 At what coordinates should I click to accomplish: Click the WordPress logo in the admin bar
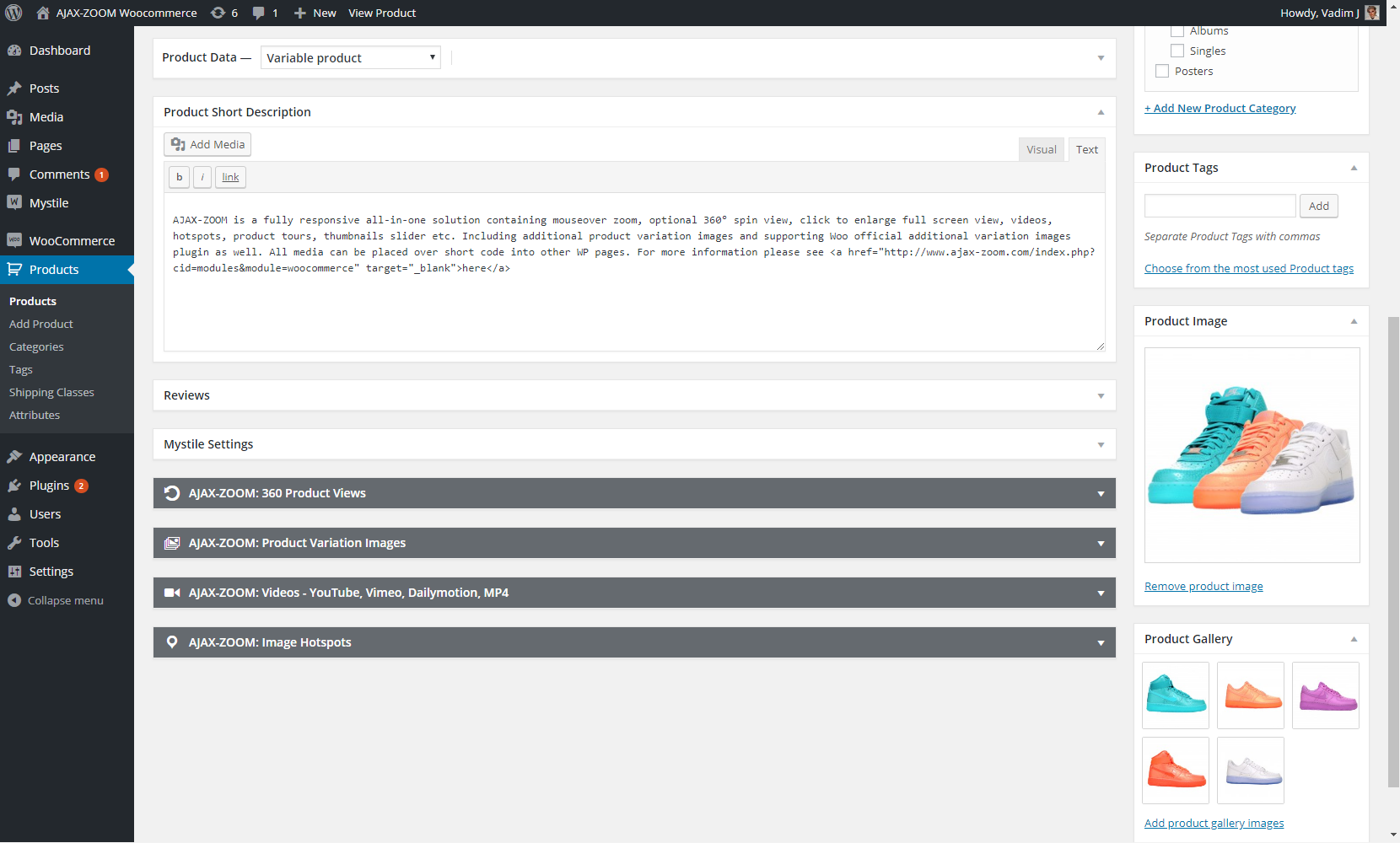click(13, 13)
